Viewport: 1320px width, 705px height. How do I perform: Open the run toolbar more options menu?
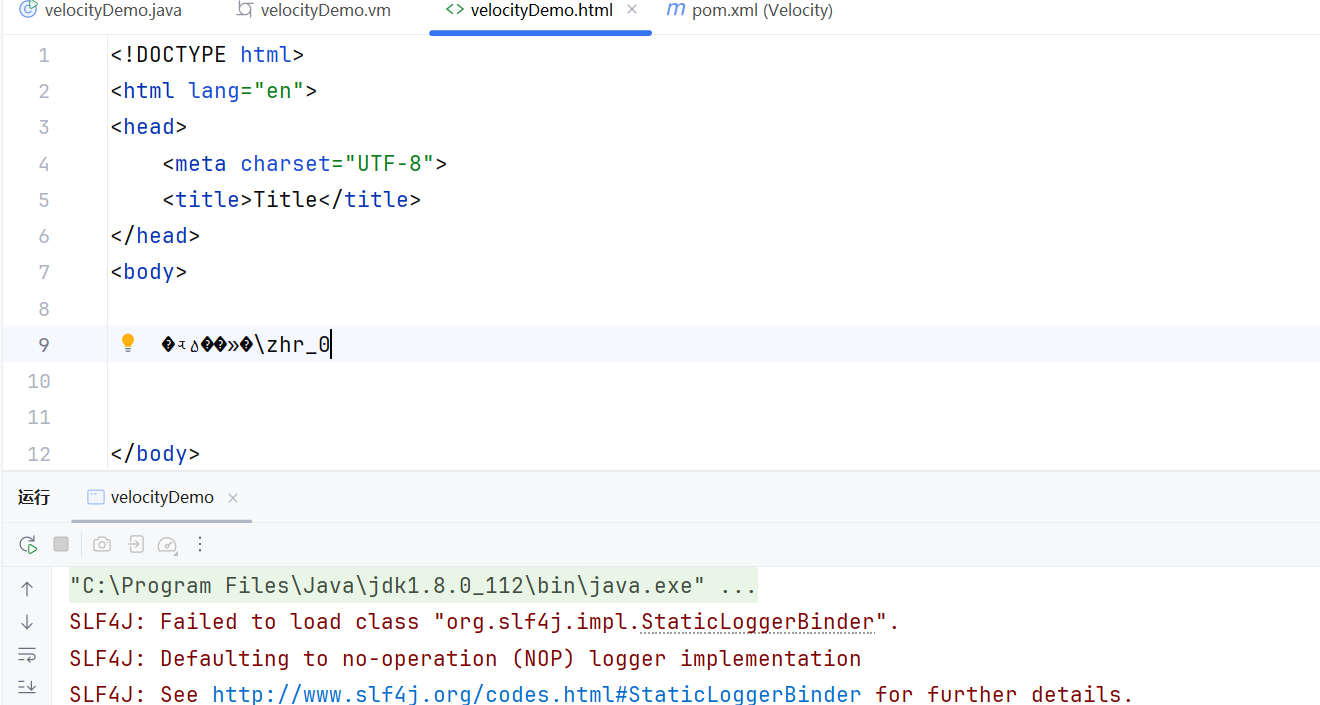200,545
